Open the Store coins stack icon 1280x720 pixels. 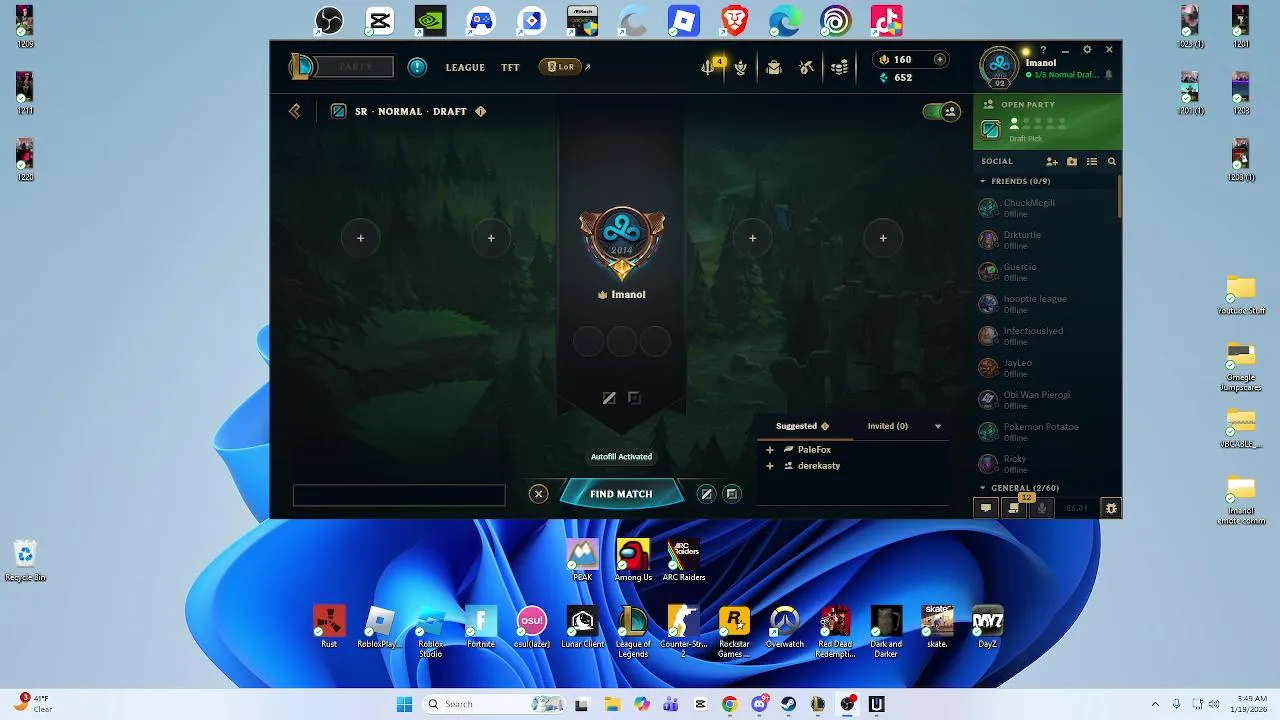[840, 67]
